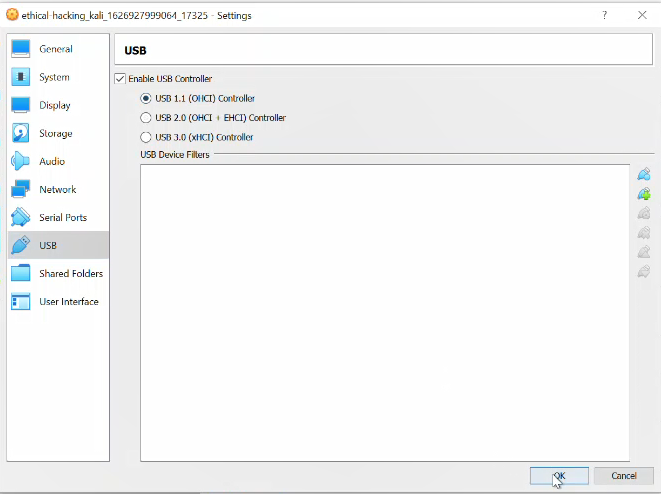Select the Storage settings category
Screen dimensions: 661x494
58,133
